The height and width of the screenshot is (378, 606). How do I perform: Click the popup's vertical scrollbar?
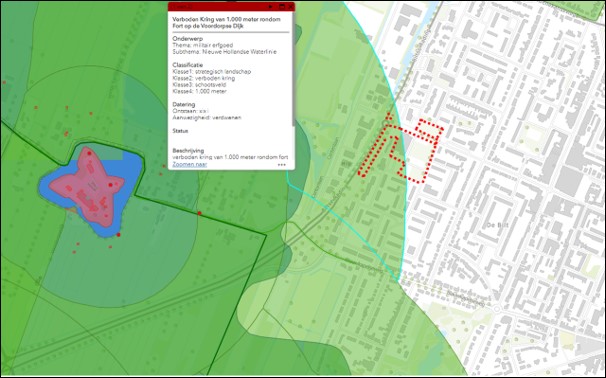pos(293,70)
